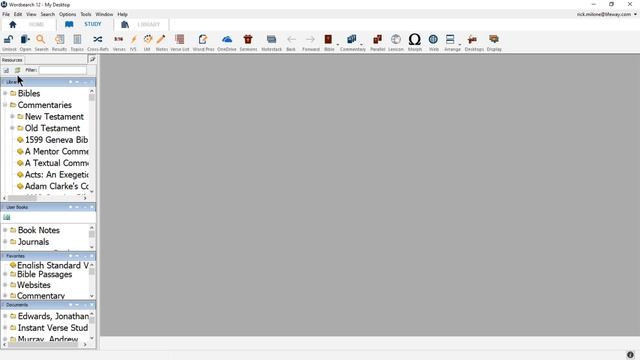Screen dimensions: 640x360
Task: Open the Word Processor icon
Action: tap(203, 40)
